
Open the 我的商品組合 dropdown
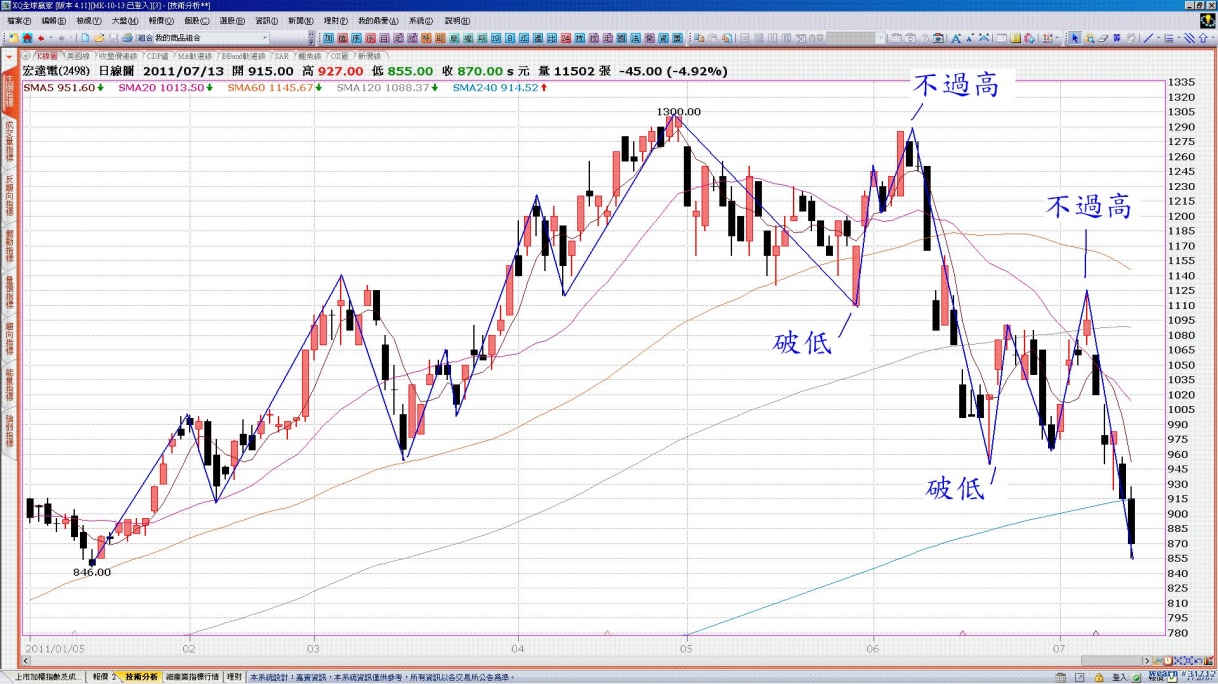[265, 38]
